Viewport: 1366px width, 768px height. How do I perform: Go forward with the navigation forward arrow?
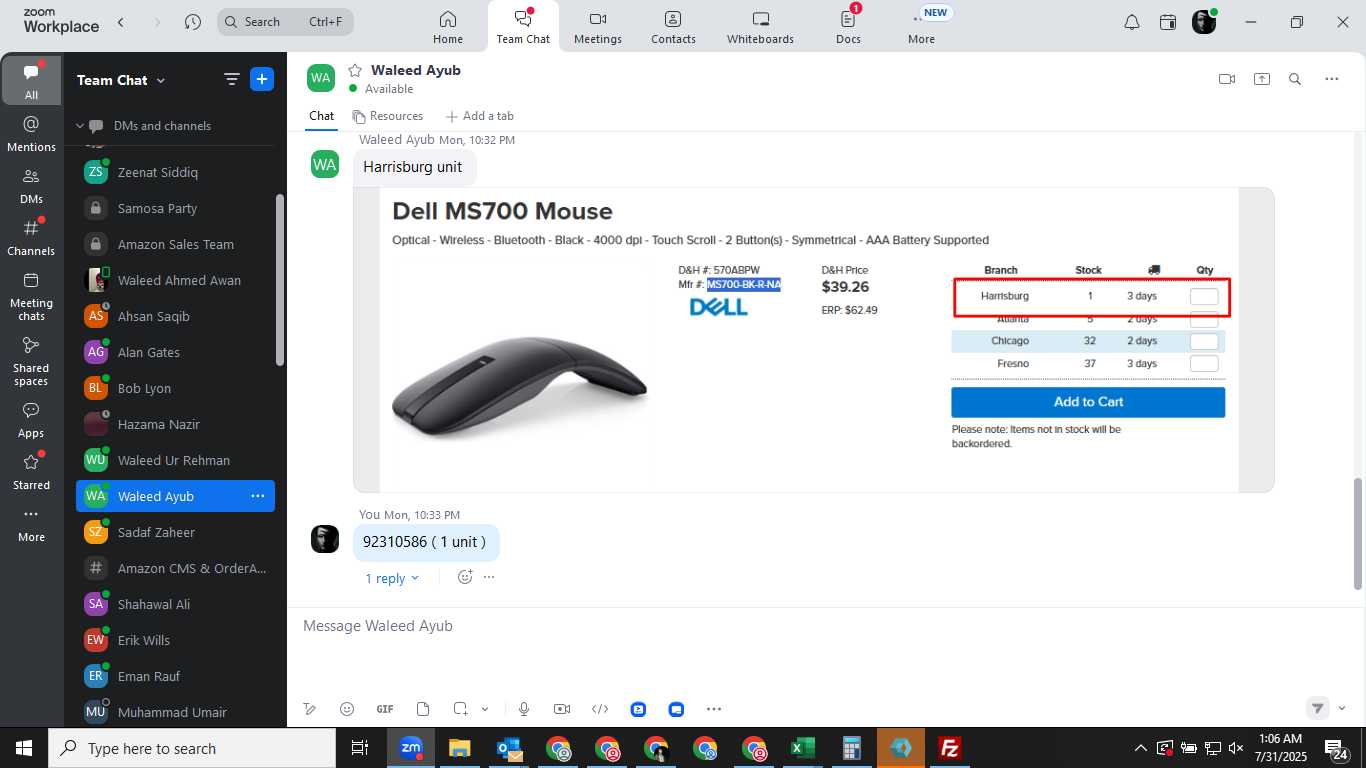pos(157,22)
